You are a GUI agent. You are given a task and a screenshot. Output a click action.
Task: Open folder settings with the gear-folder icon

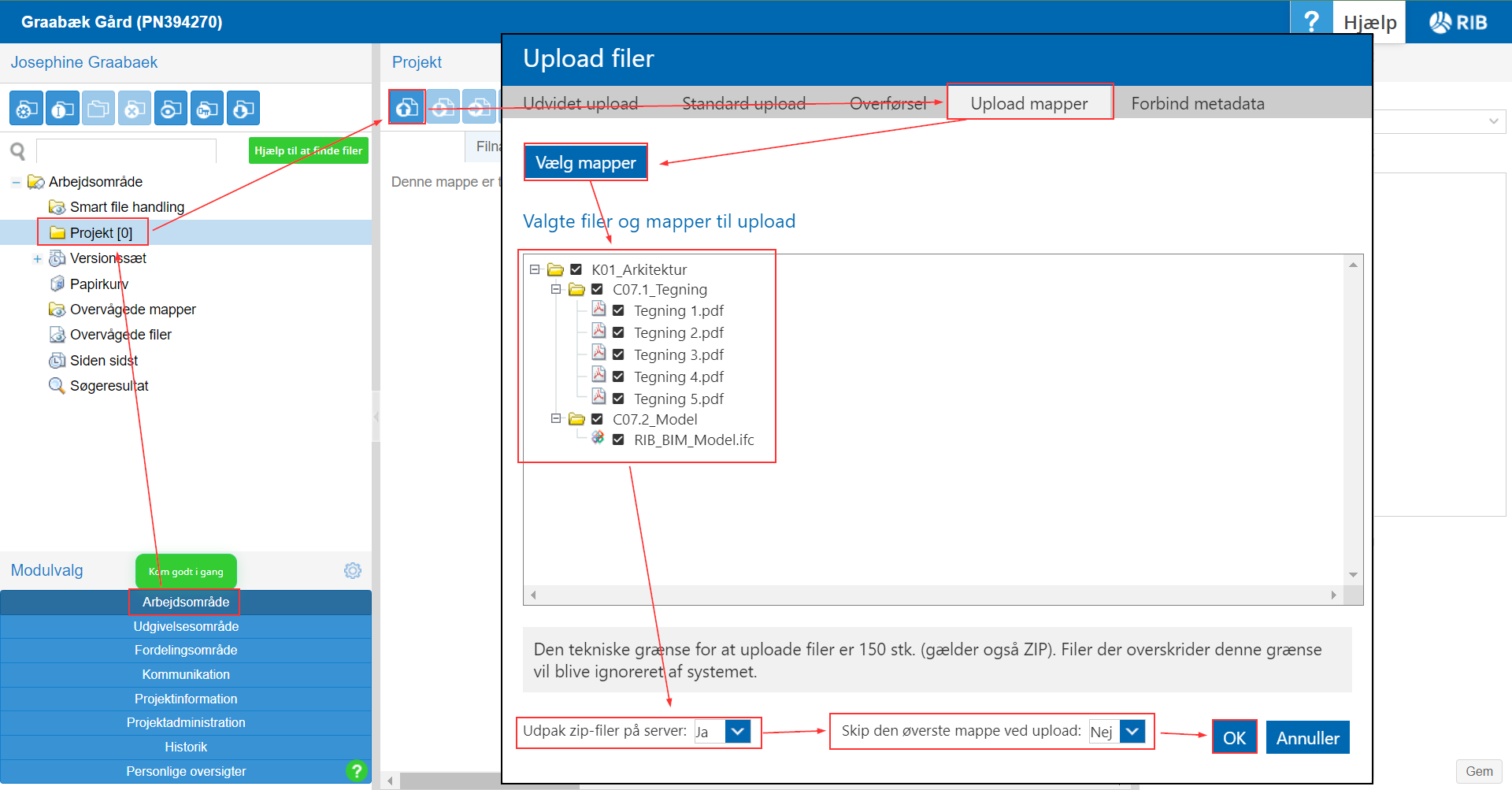pos(26,109)
